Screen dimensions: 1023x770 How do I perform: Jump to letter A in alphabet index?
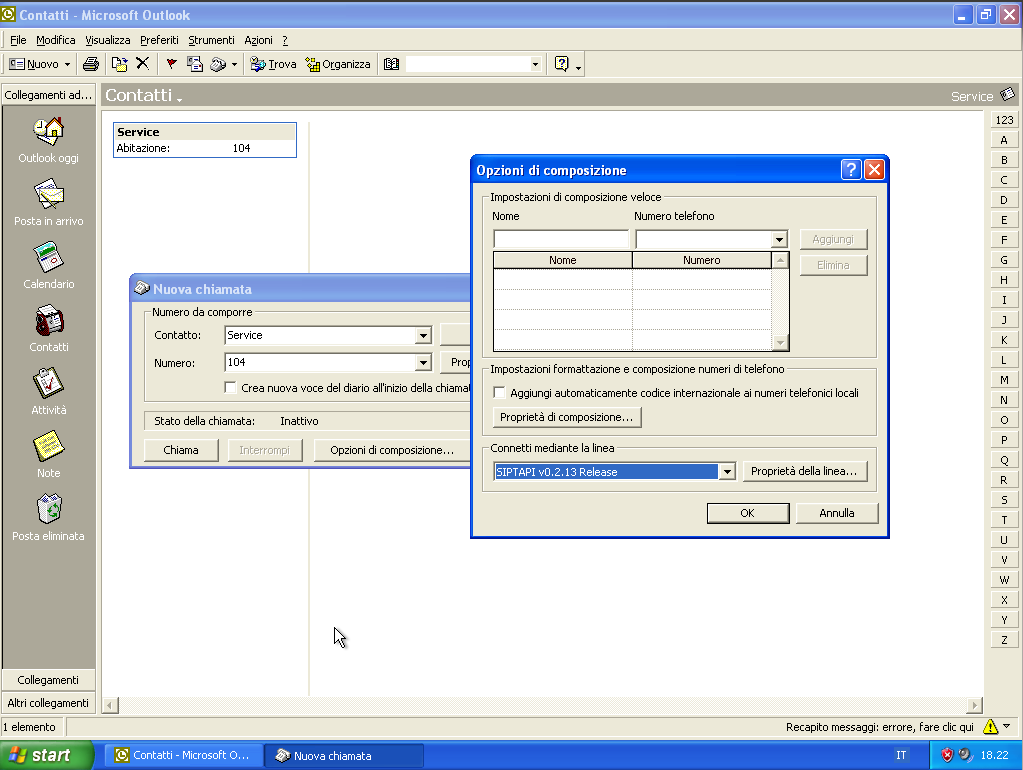click(x=1004, y=140)
